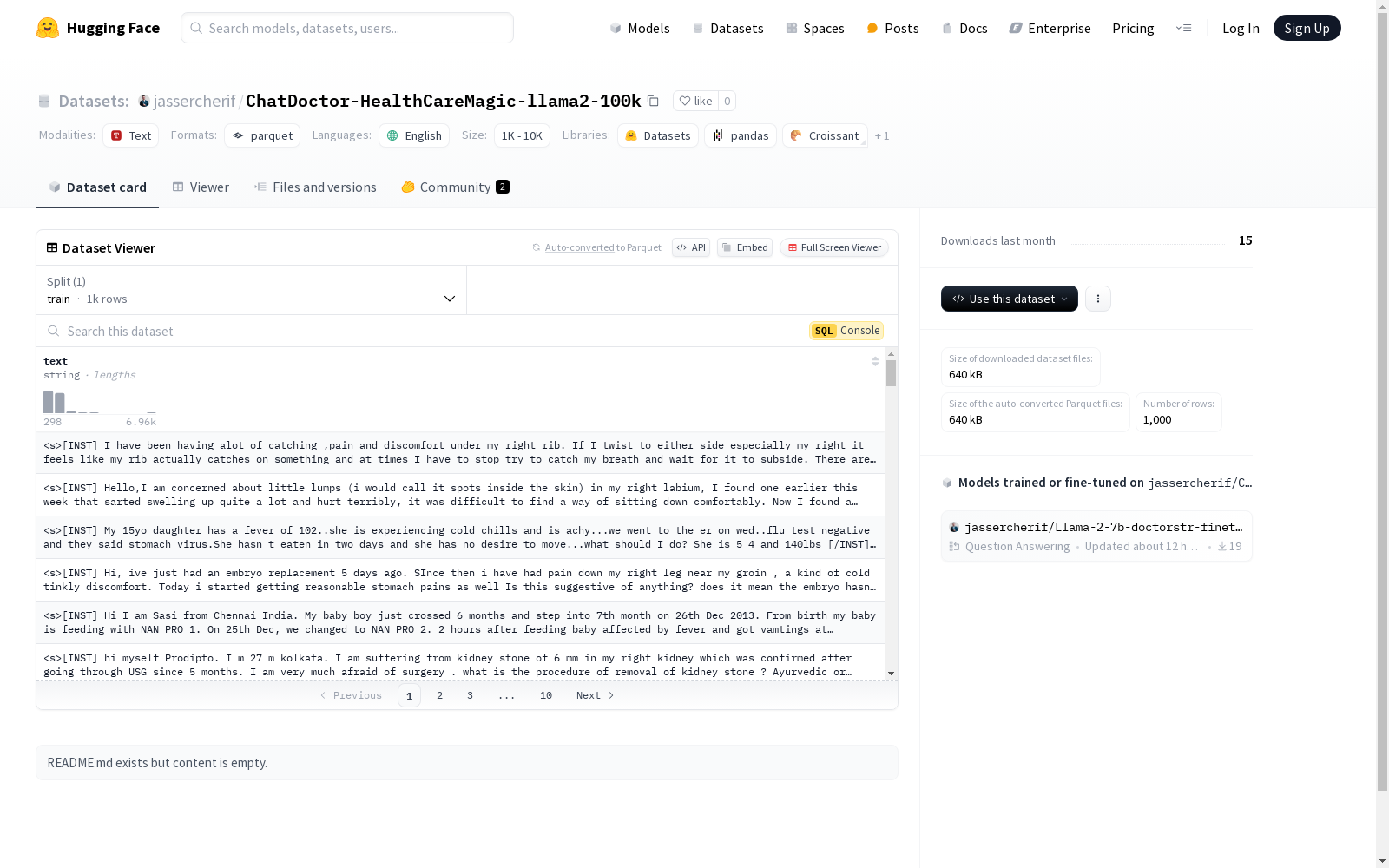1389x868 pixels.
Task: Select the row starting 'Hi I am Sasi from Chennai'
Action: tap(460, 622)
